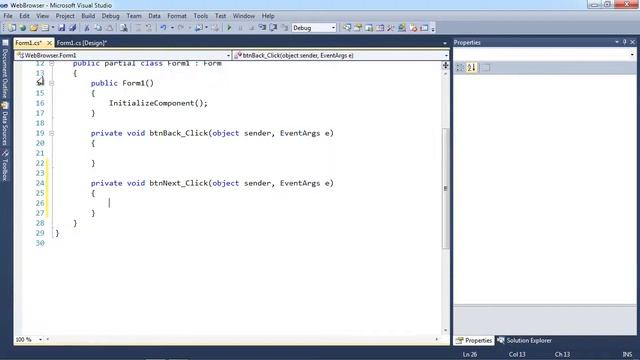The height and width of the screenshot is (360, 640).
Task: Open the Data Sources side tab
Action: coord(5,124)
